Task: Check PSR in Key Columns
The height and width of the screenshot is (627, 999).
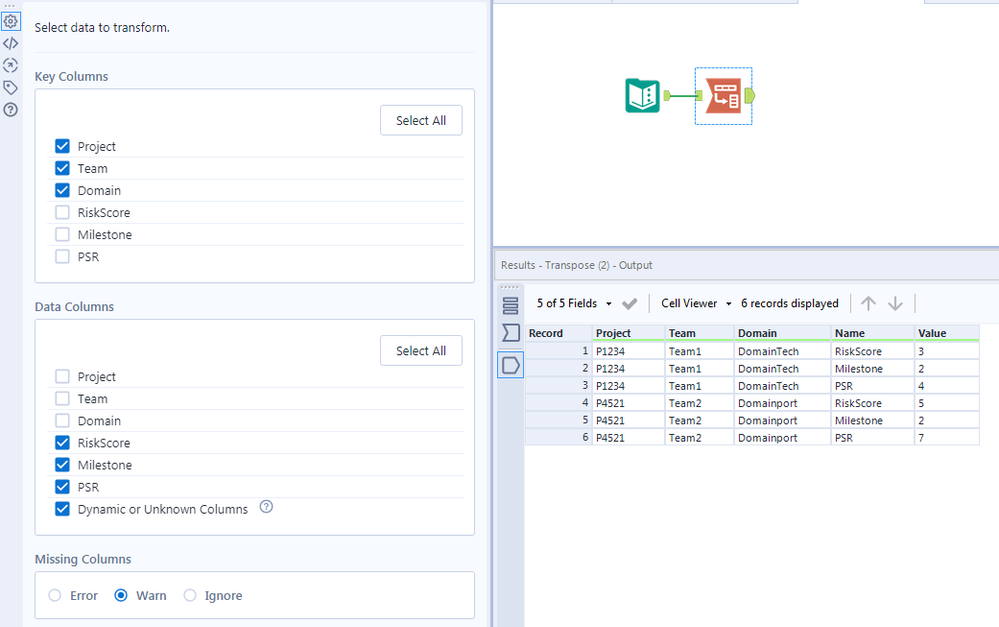Action: click(x=62, y=256)
